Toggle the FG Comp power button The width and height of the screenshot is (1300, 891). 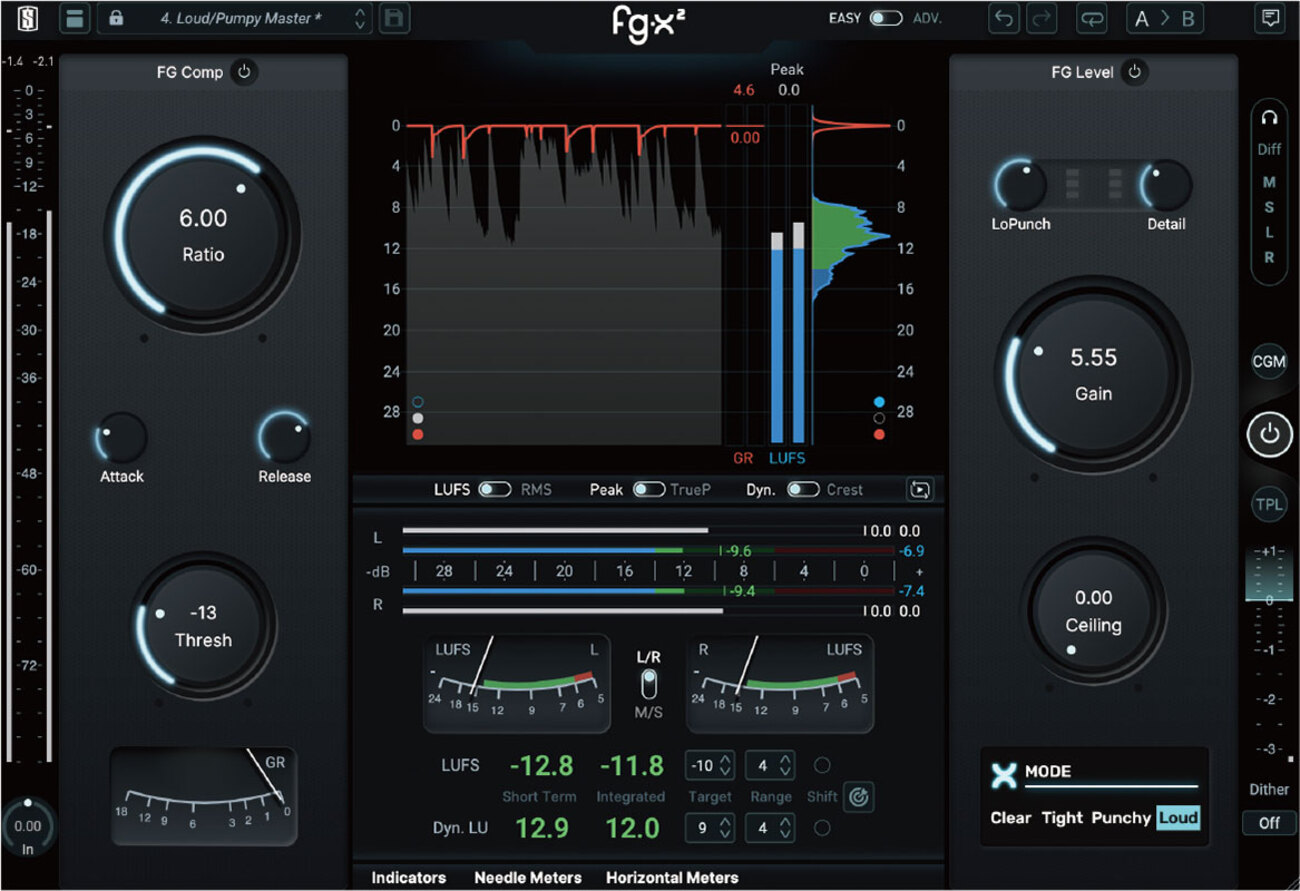pyautogui.click(x=243, y=72)
